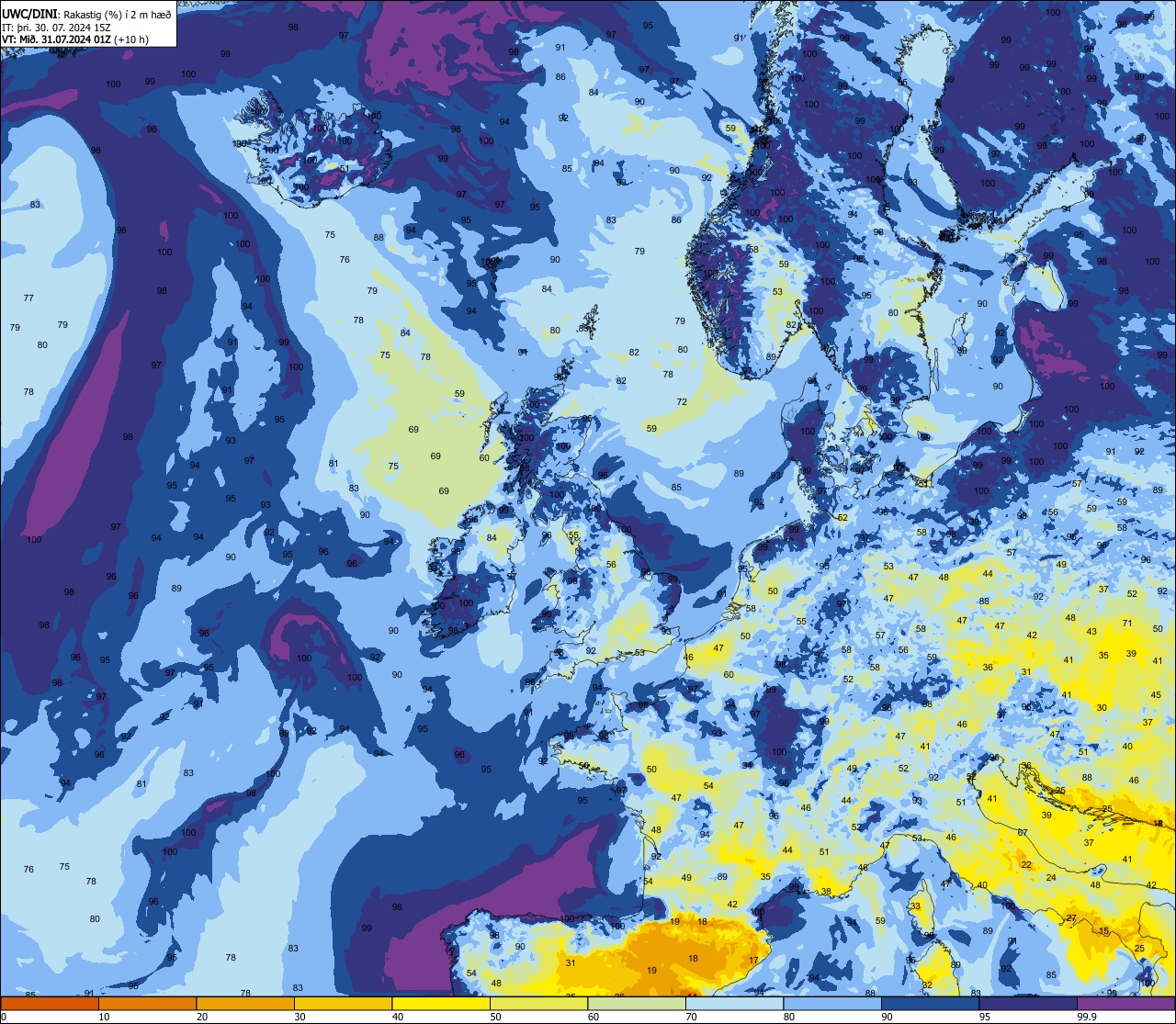Click the '70' tick label on legend
This screenshot has width=1176, height=1024.
pyautogui.click(x=691, y=1017)
